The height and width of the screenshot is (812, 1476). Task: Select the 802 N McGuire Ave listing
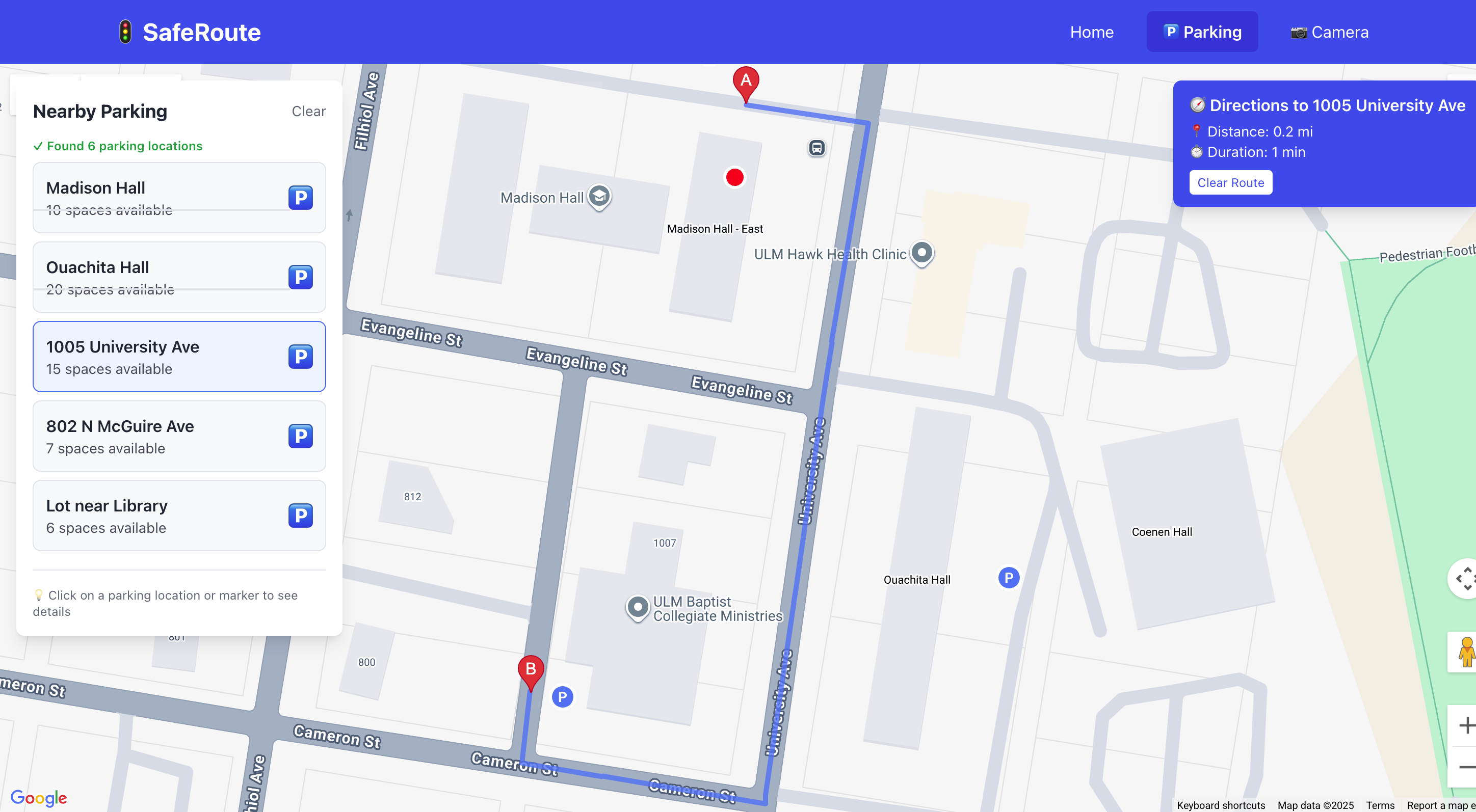click(179, 437)
